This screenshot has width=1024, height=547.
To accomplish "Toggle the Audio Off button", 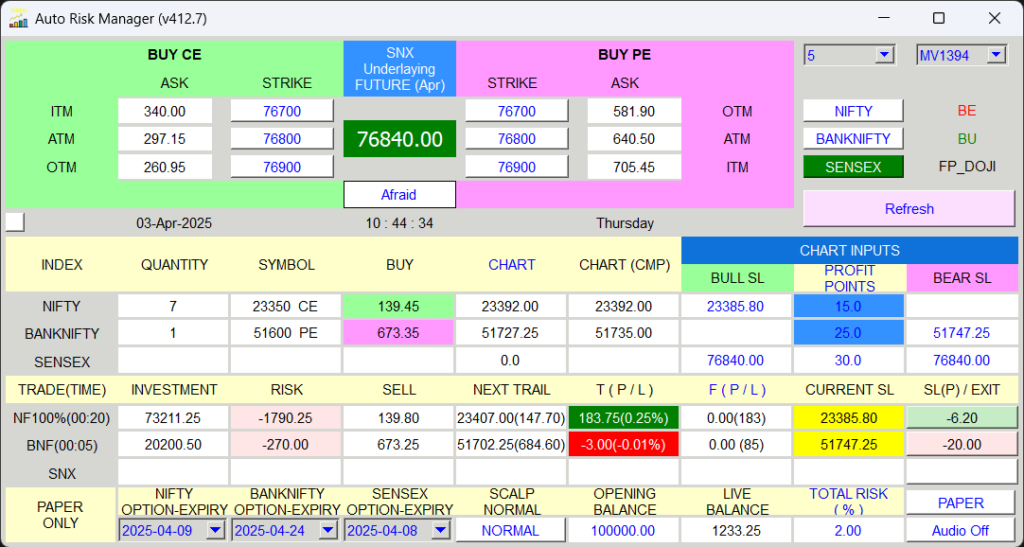I will tap(961, 531).
